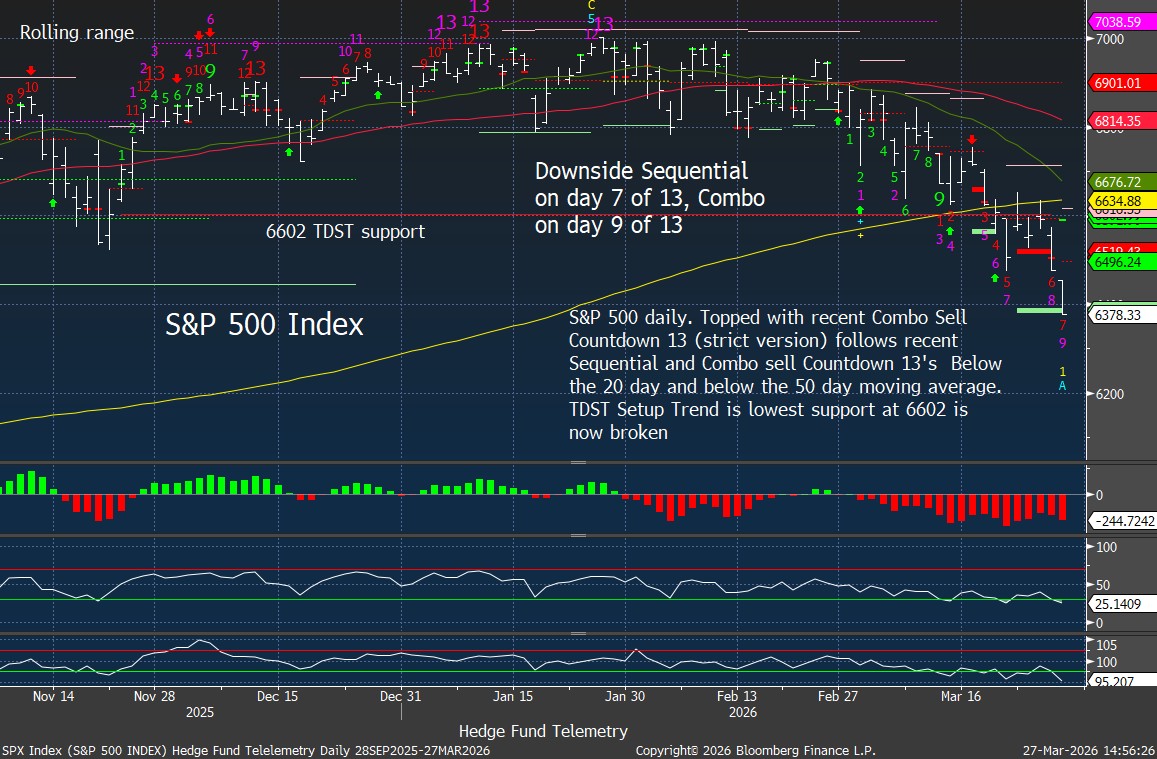Click the divider handle above the bottom indicator panel
Screen dimensions: 1157x759
click(578, 633)
